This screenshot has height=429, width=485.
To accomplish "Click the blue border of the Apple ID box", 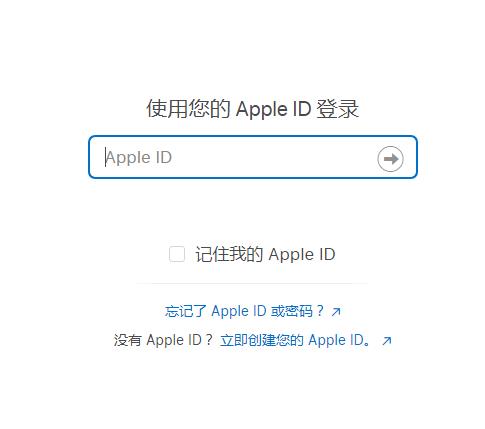I will pos(253,136).
